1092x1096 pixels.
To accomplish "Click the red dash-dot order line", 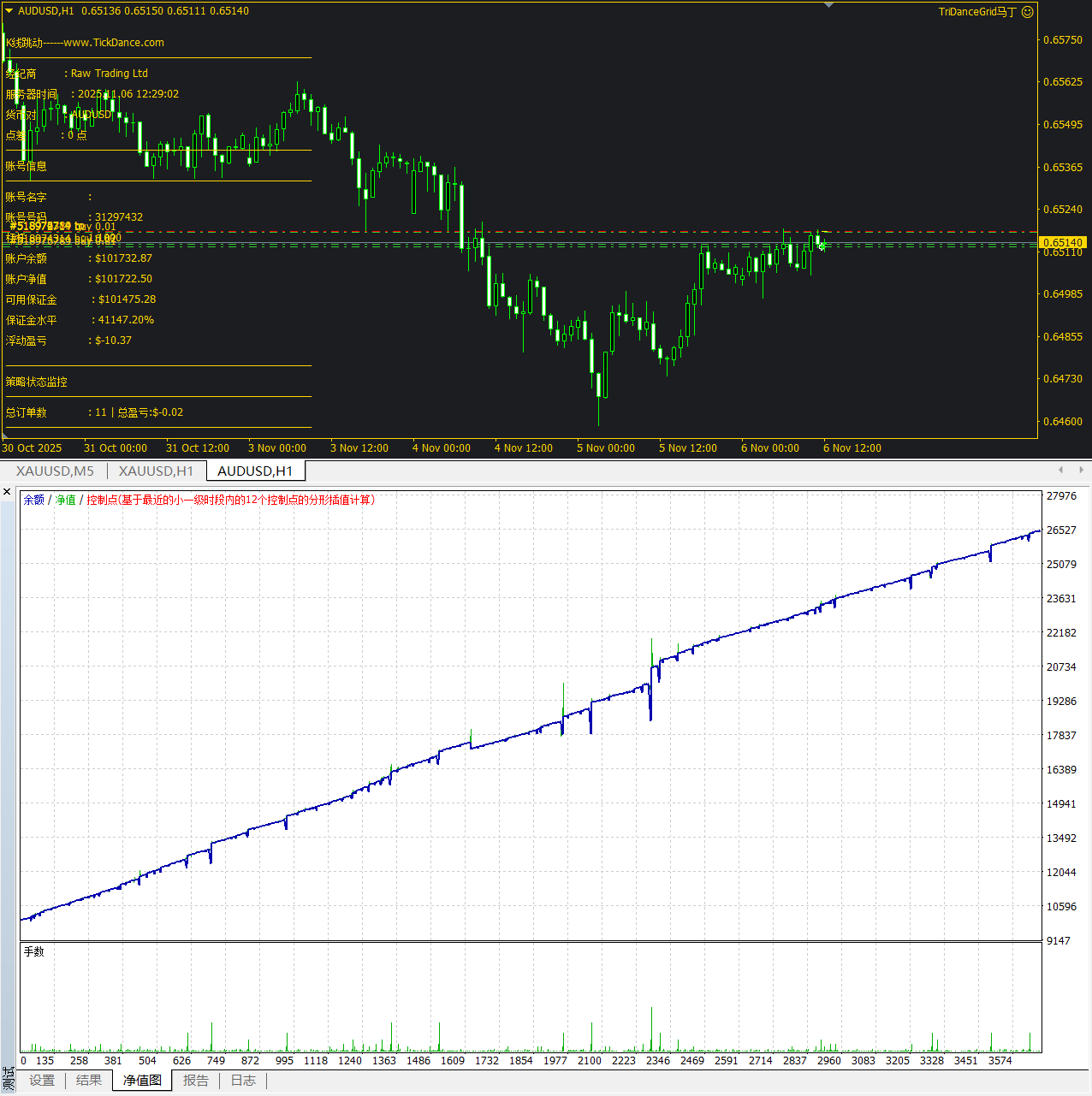I will tap(599, 232).
